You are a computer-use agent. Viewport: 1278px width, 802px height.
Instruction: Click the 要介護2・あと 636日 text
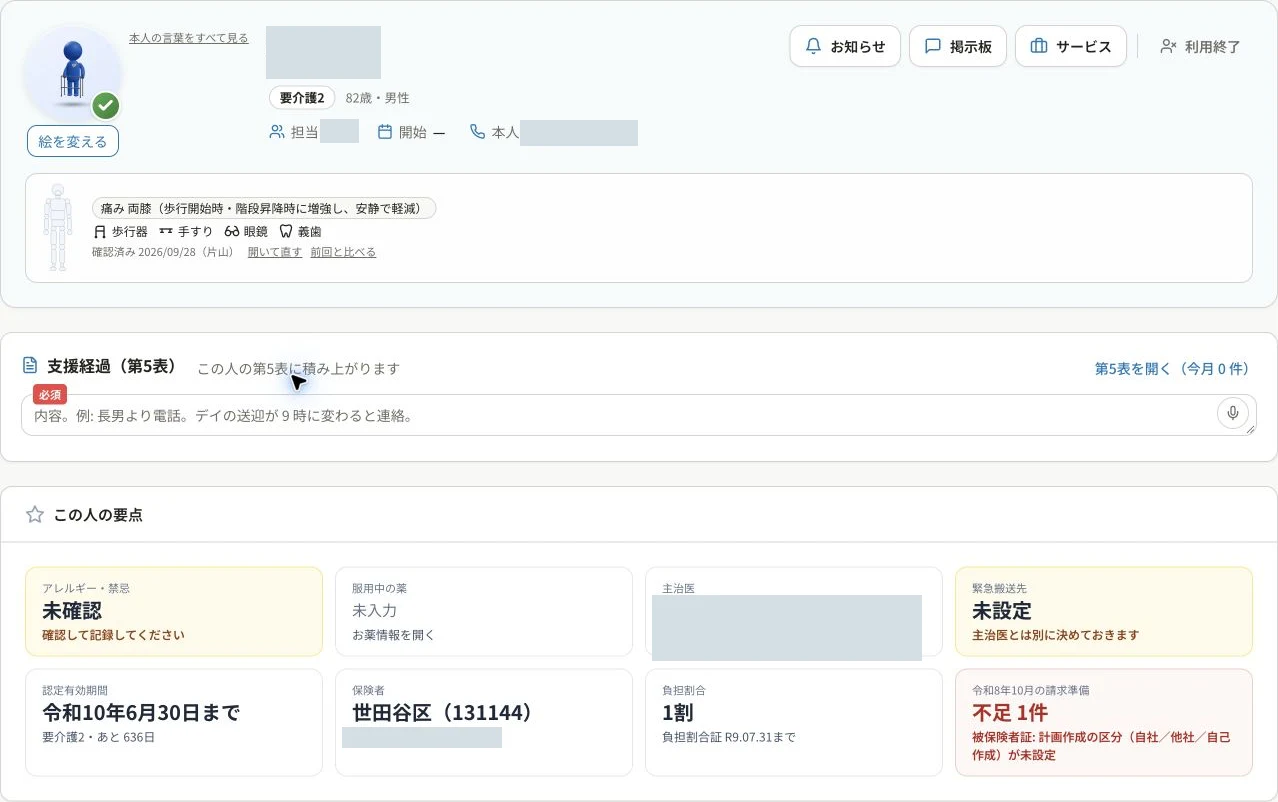pos(98,737)
